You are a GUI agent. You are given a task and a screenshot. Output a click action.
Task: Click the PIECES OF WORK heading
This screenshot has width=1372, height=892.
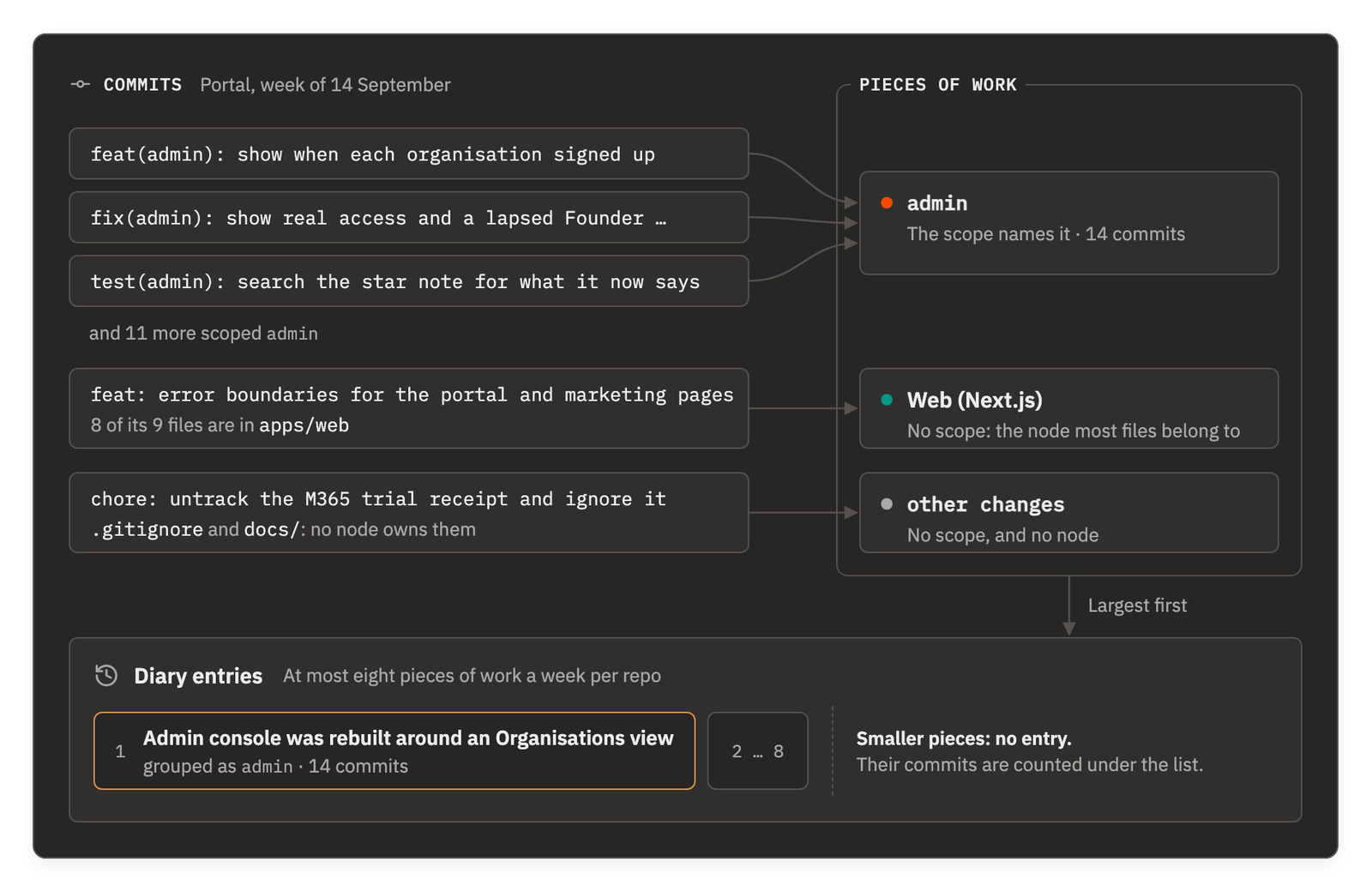938,84
